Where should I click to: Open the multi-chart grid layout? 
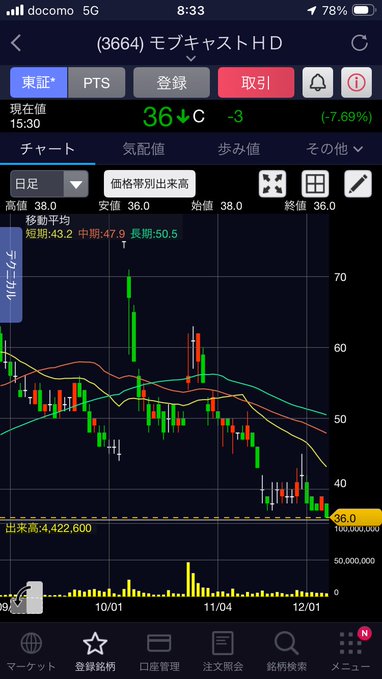[x=315, y=184]
